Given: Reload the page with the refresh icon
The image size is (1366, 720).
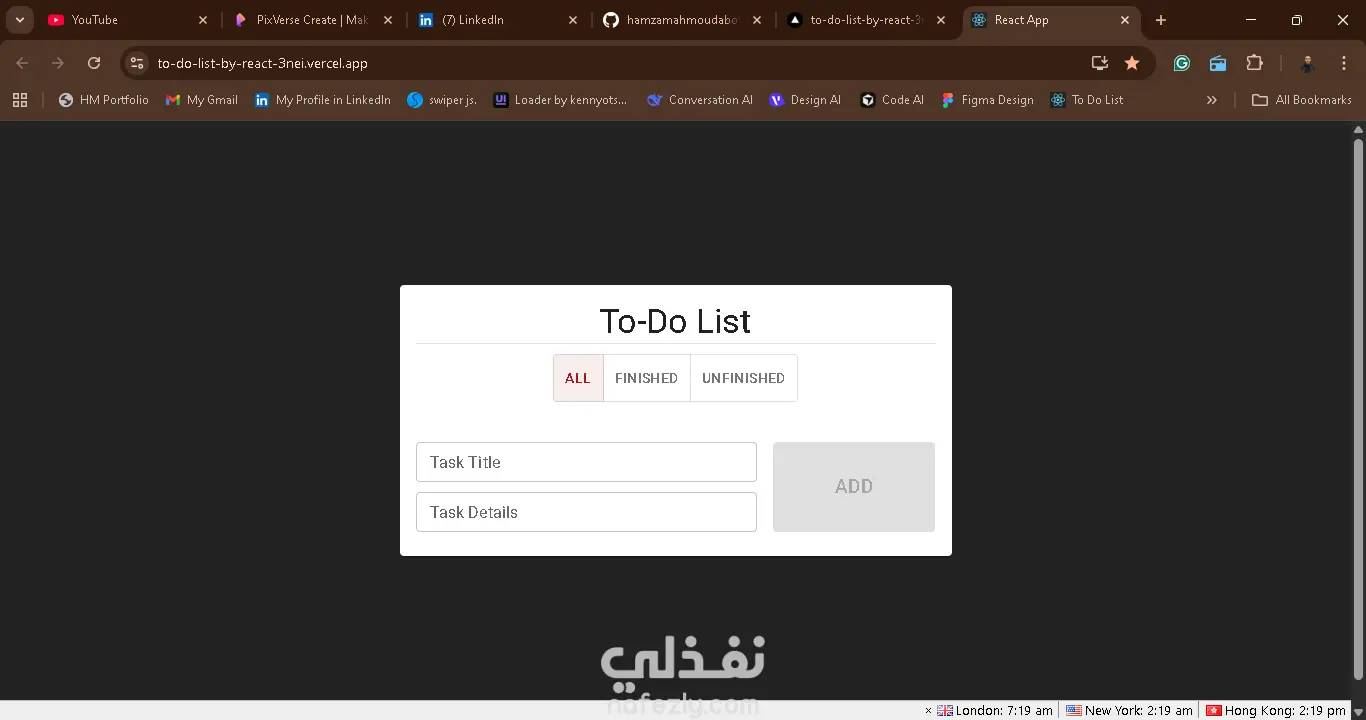Looking at the screenshot, I should [x=94, y=63].
